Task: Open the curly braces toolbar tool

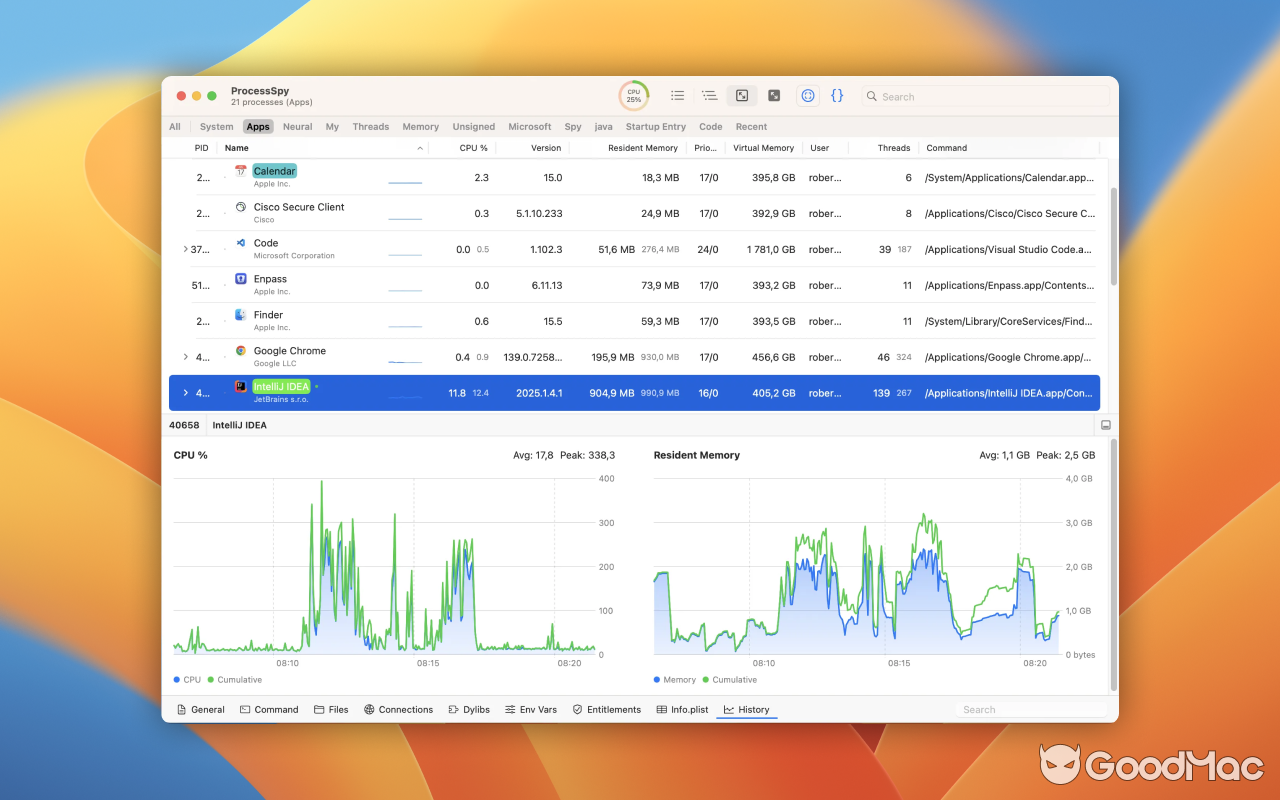Action: 837,95
